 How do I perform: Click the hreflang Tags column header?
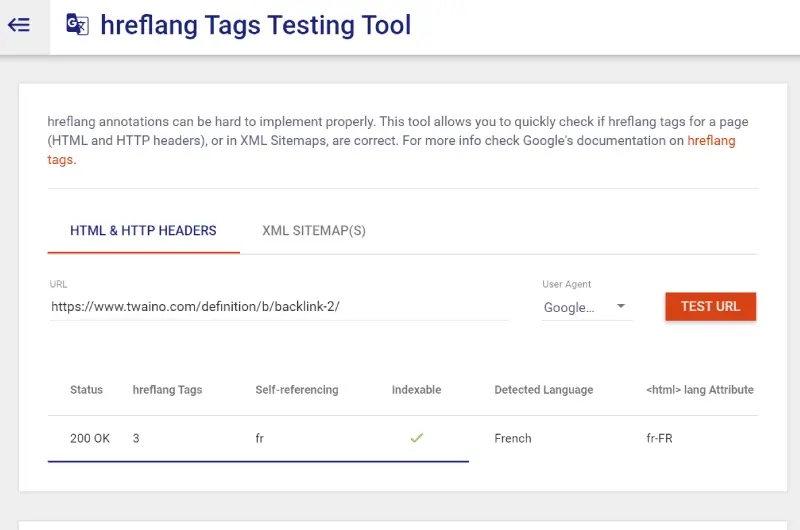pos(167,390)
